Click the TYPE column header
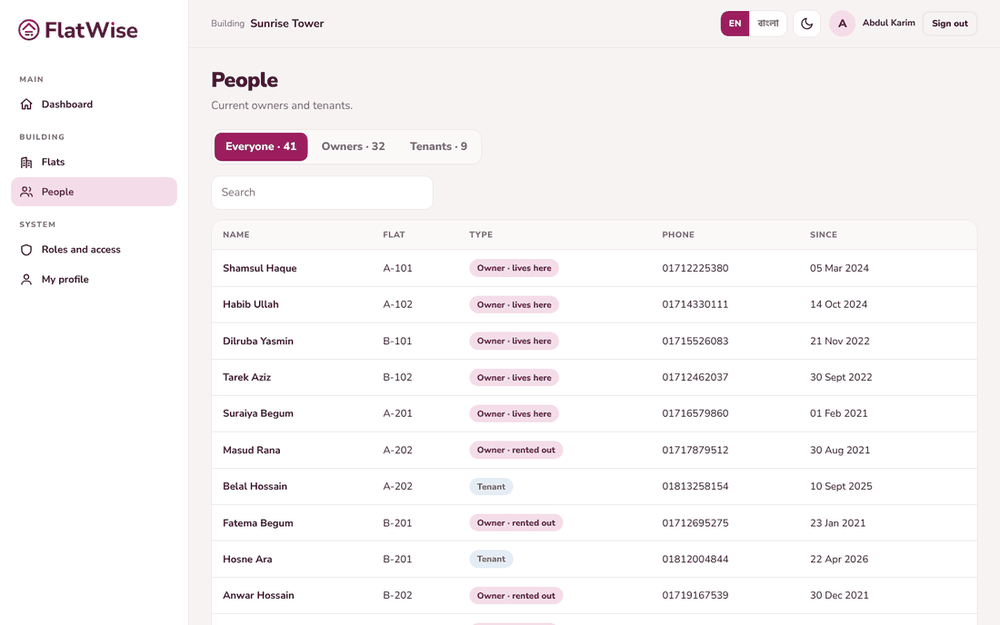Image resolution: width=1000 pixels, height=625 pixels. pos(481,235)
